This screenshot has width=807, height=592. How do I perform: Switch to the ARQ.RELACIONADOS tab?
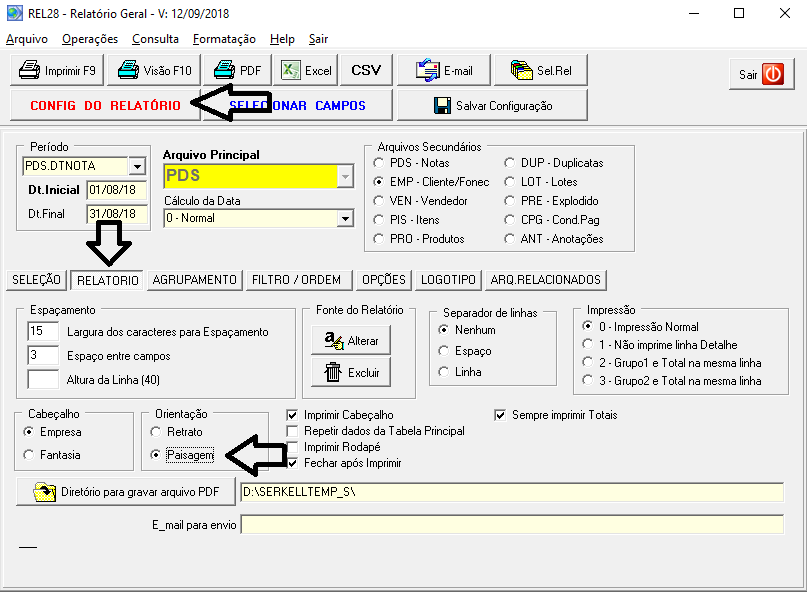click(x=546, y=280)
